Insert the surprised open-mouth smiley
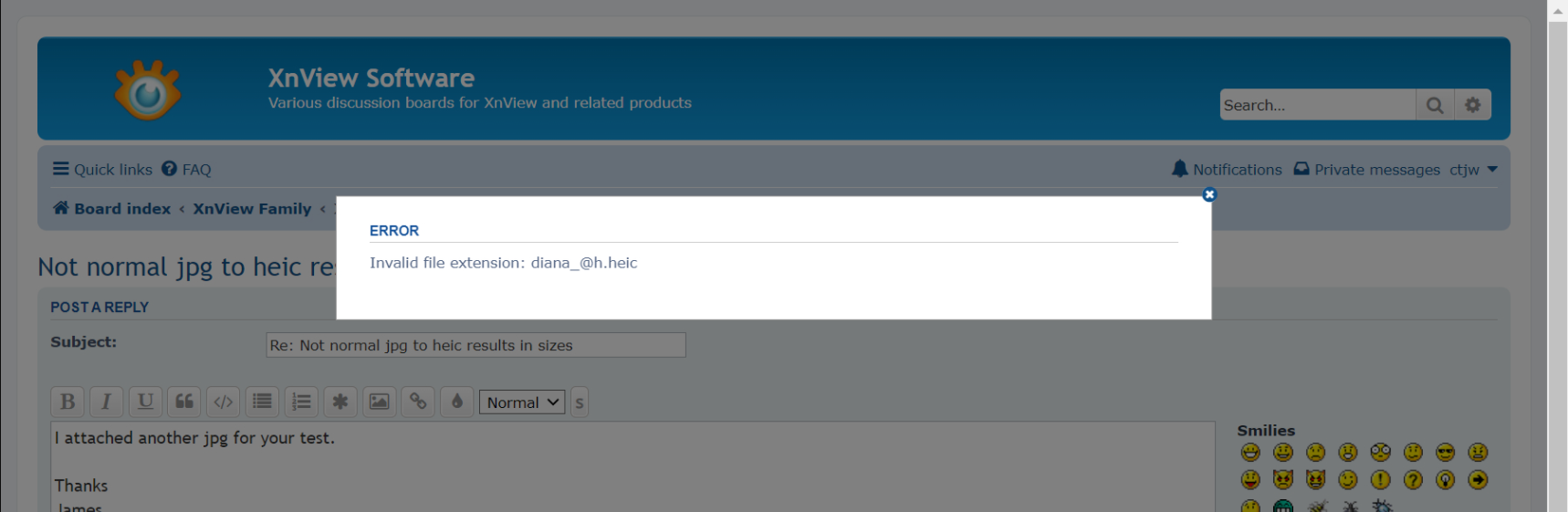Image resolution: width=1568 pixels, height=512 pixels. (x=1348, y=452)
